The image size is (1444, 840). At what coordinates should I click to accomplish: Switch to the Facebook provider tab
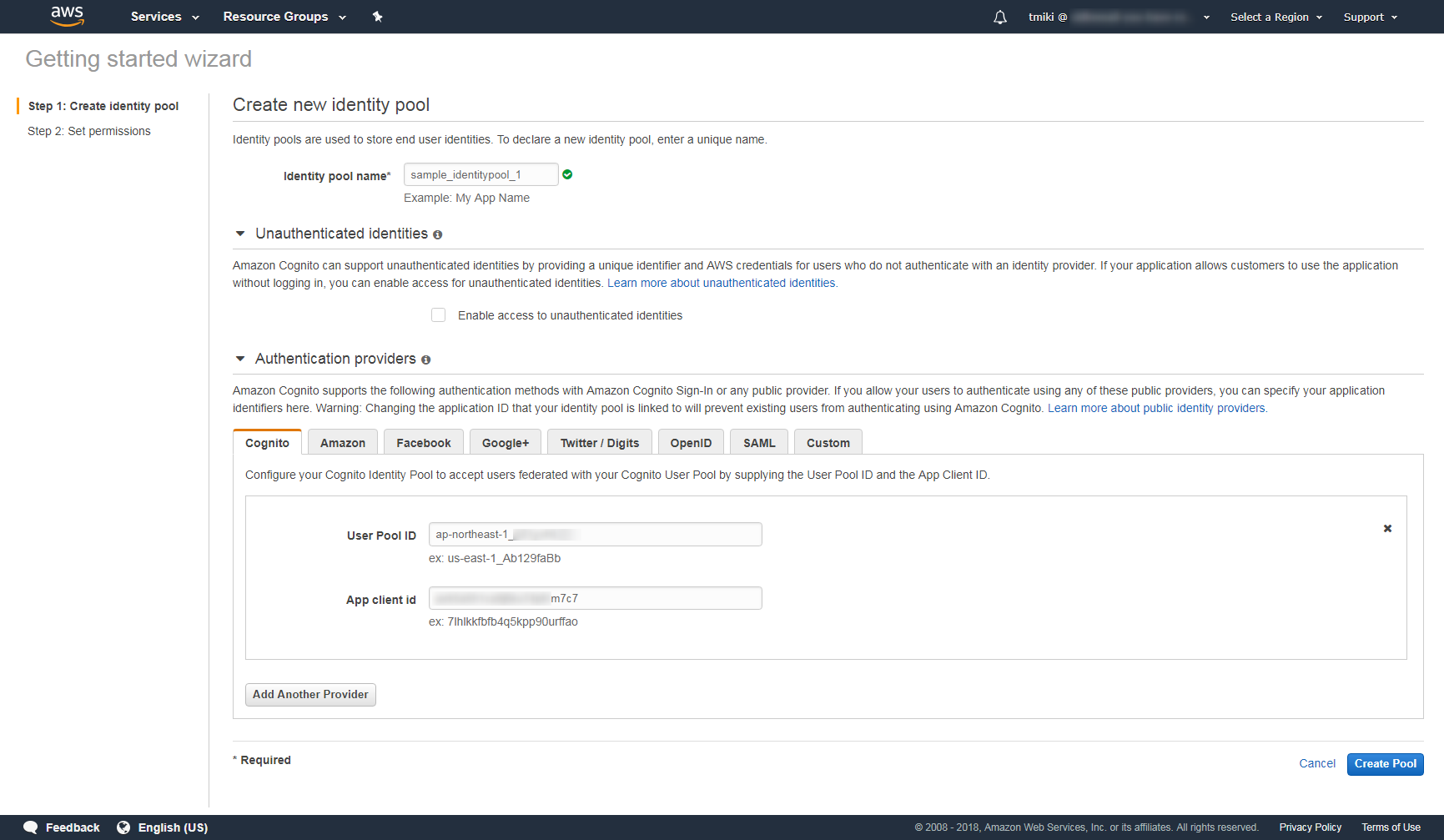point(423,442)
